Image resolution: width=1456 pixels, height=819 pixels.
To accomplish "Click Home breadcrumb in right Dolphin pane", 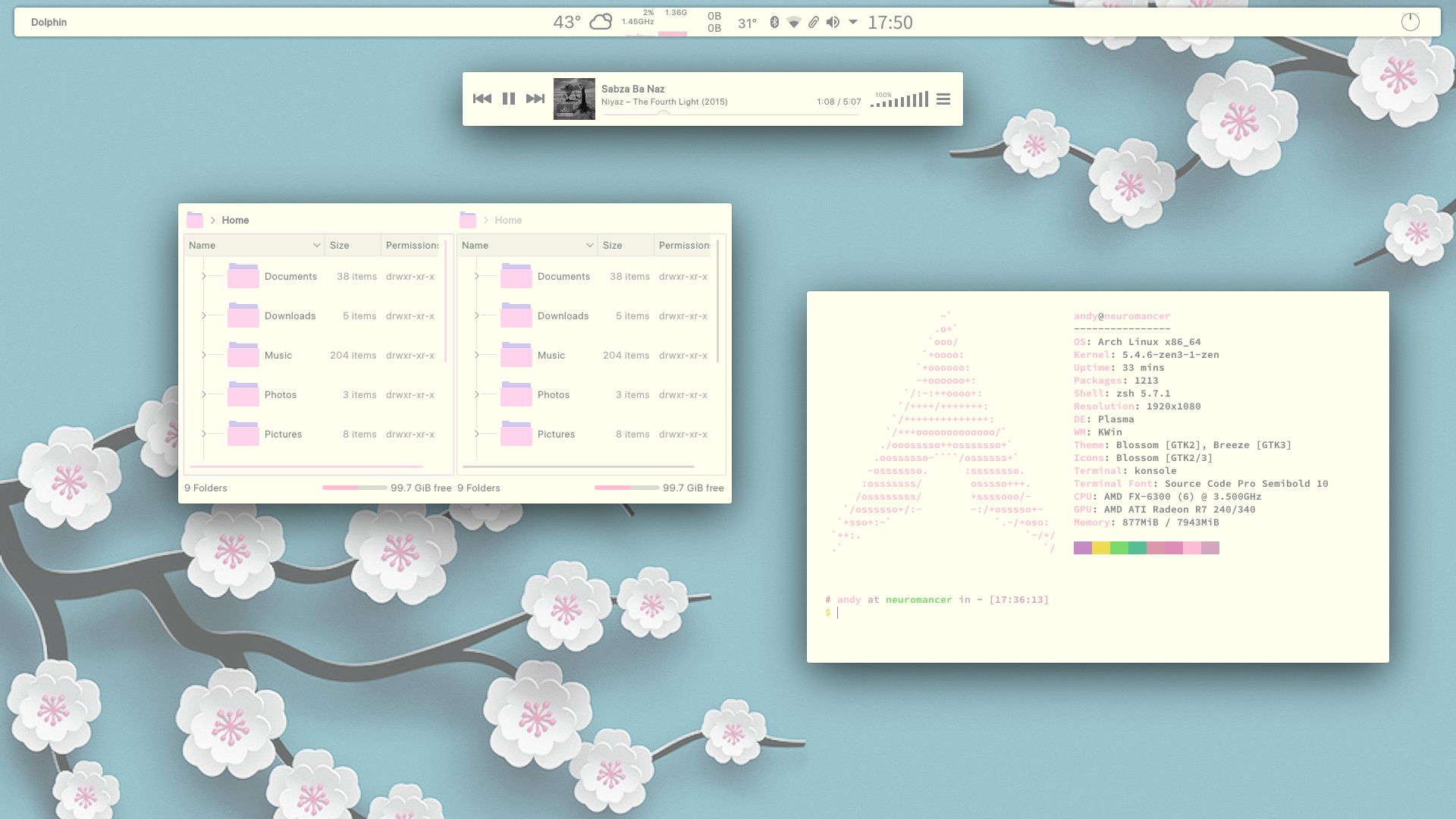I will coord(508,220).
